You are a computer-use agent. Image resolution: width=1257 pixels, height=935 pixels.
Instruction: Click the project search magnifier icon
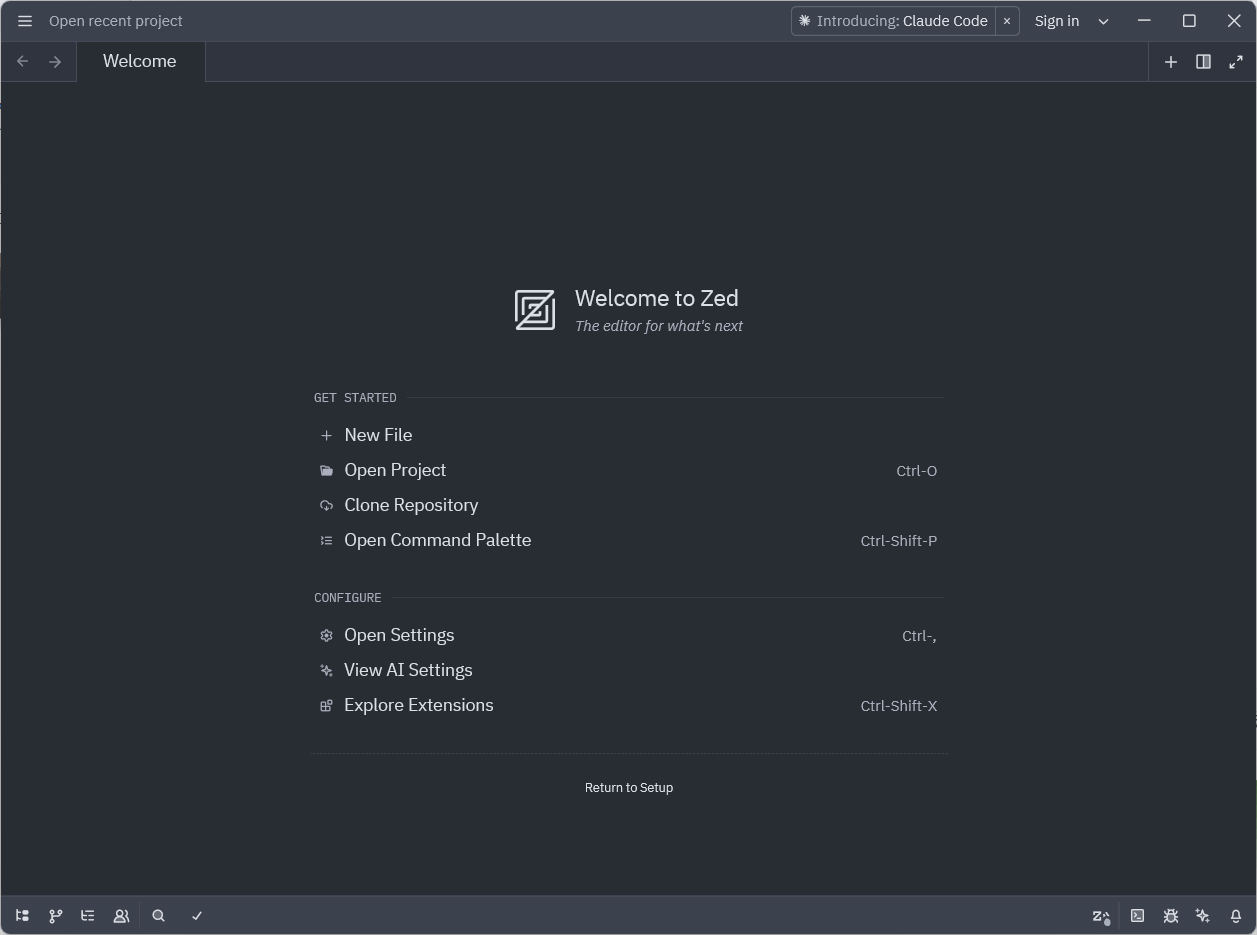[x=158, y=916]
